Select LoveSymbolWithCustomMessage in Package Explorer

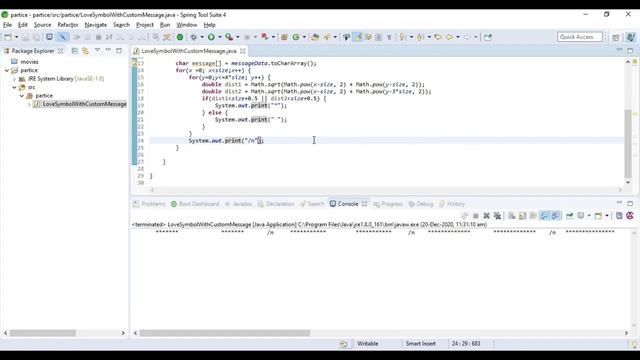(x=84, y=104)
